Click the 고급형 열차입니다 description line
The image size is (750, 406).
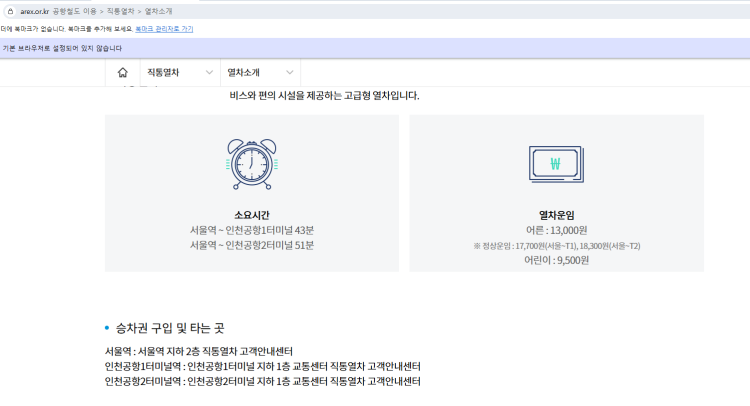[324, 96]
